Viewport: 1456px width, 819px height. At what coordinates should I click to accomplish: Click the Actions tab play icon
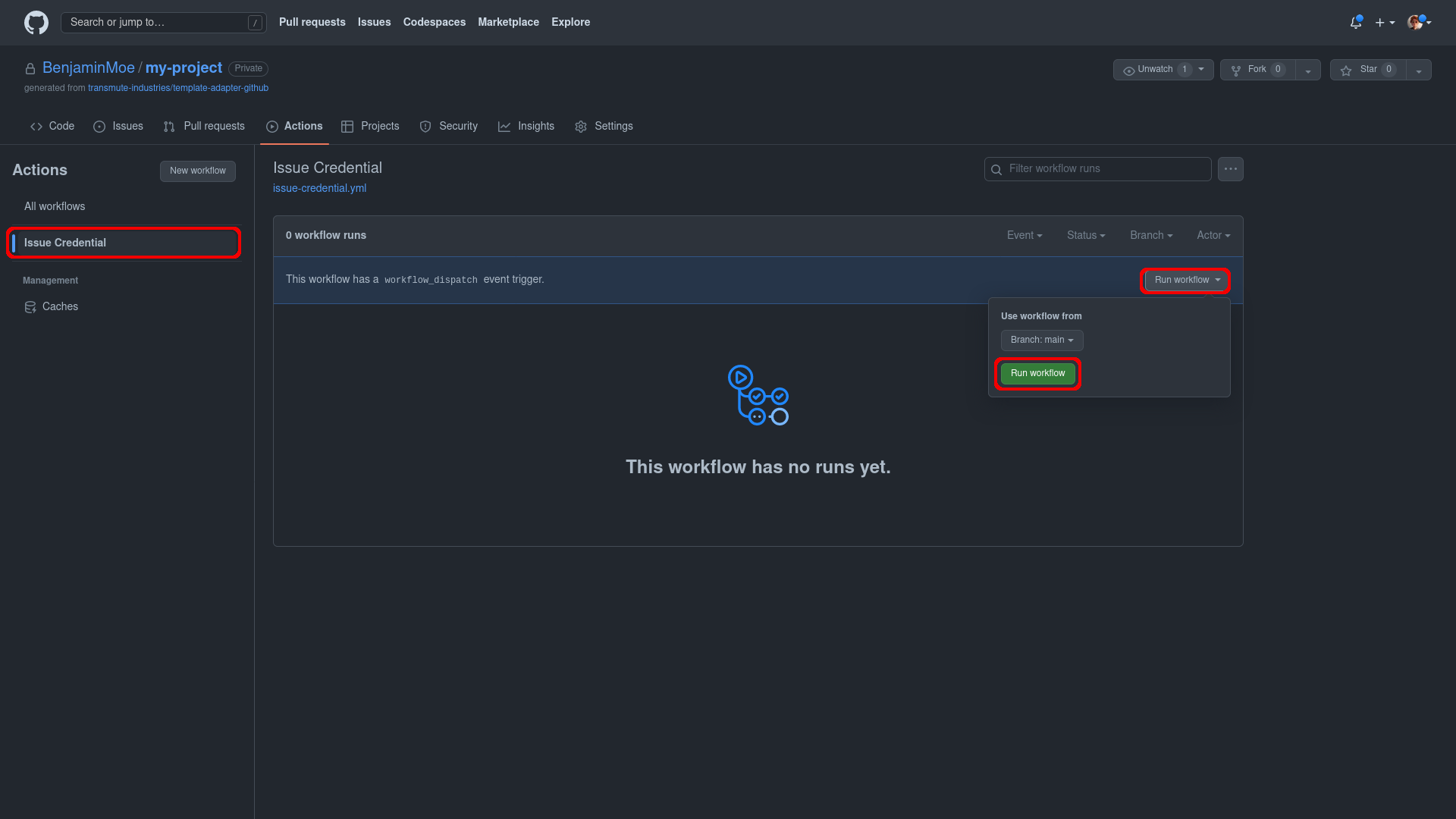272,127
